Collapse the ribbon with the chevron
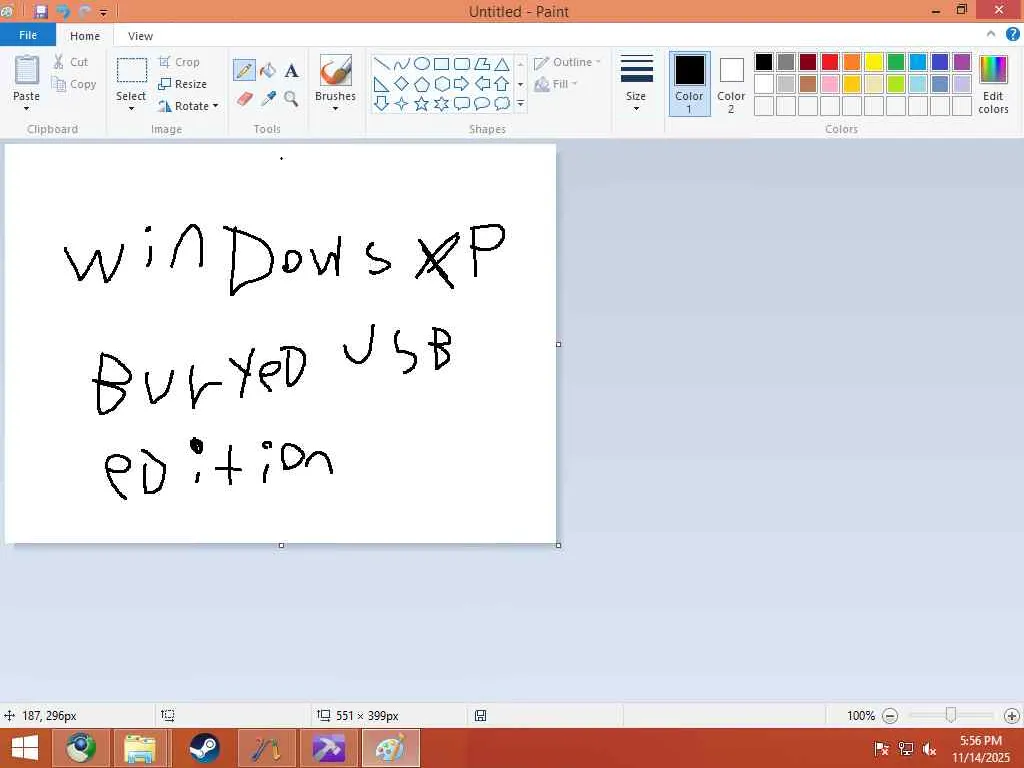Image resolution: width=1024 pixels, height=768 pixels. pyautogui.click(x=991, y=34)
